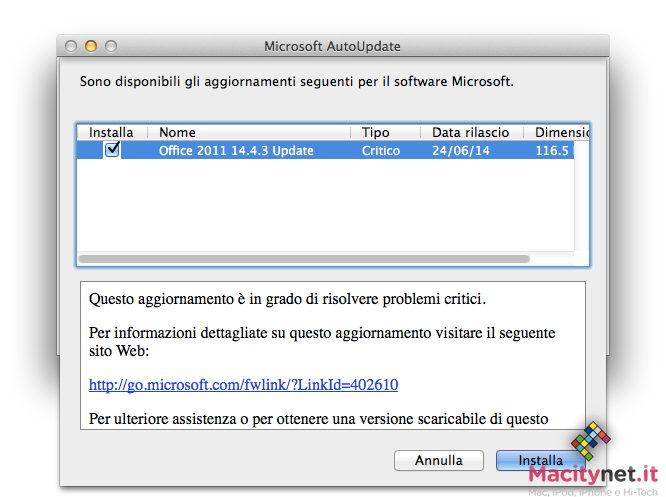The width and height of the screenshot is (666, 497).
Task: Click the 'Per ulteriore assistenza' paragraph
Action: [x=319, y=419]
